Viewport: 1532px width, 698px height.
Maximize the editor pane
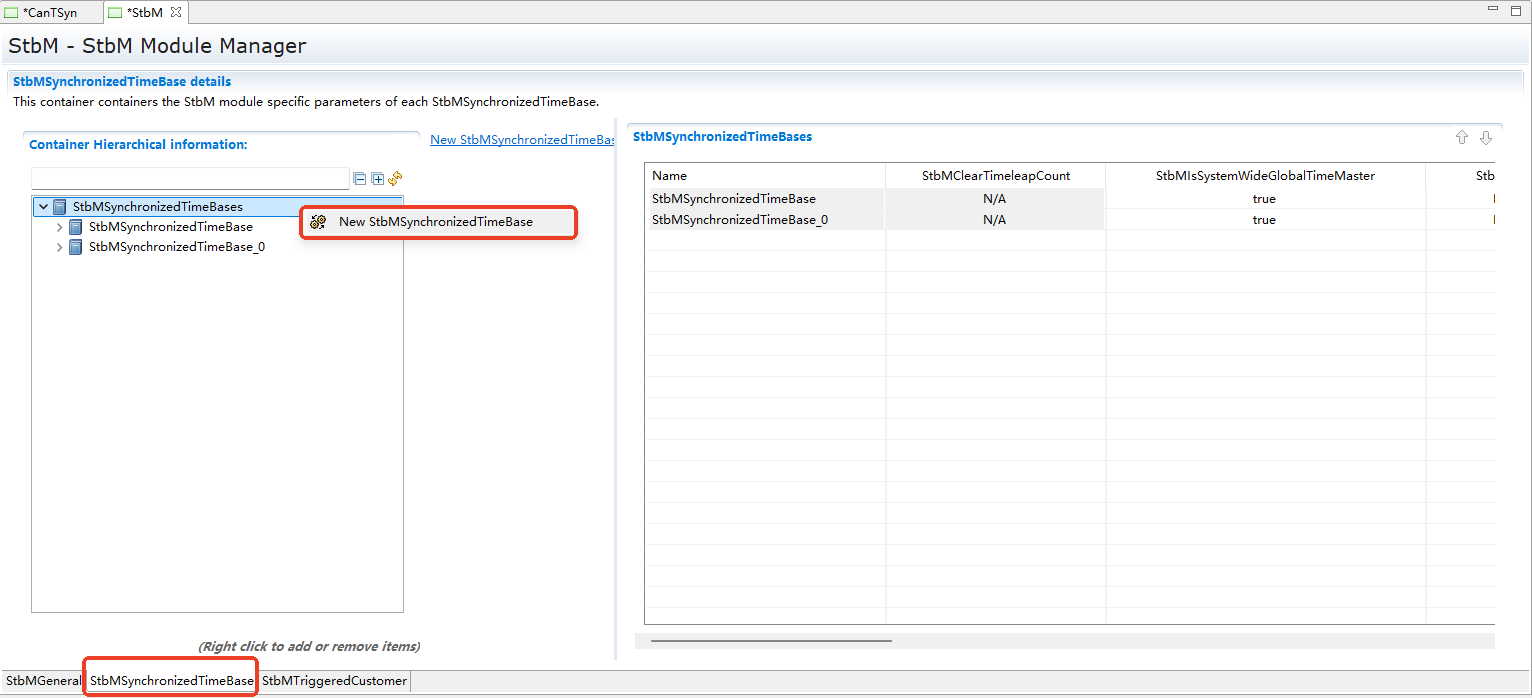[1516, 9]
